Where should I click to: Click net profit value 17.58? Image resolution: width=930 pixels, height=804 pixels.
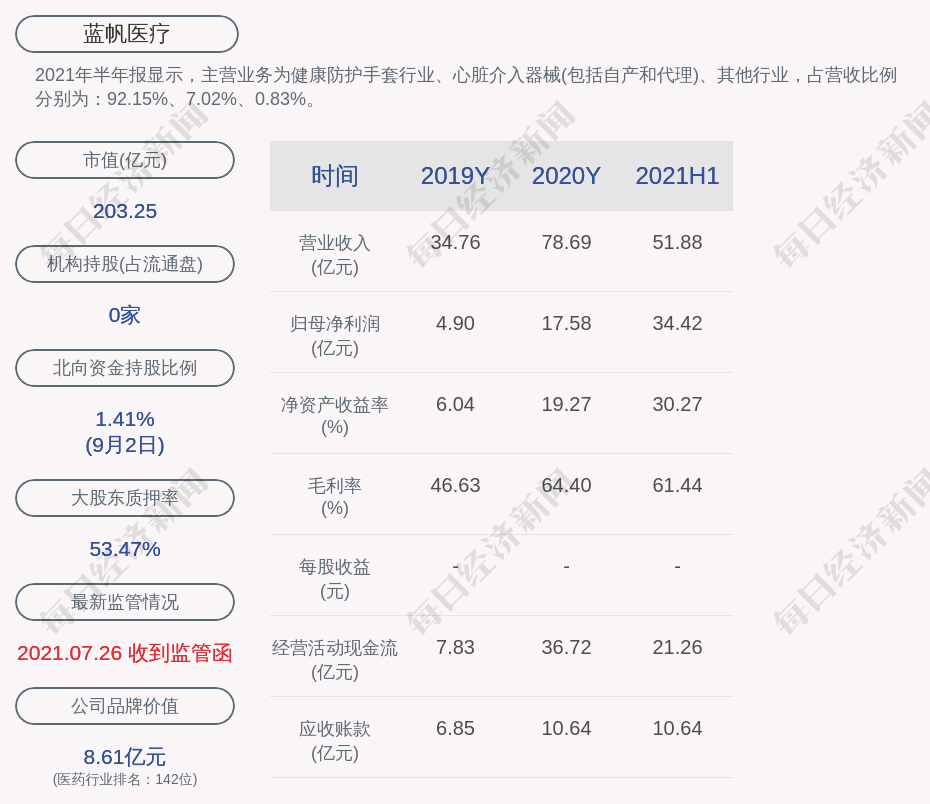(566, 324)
